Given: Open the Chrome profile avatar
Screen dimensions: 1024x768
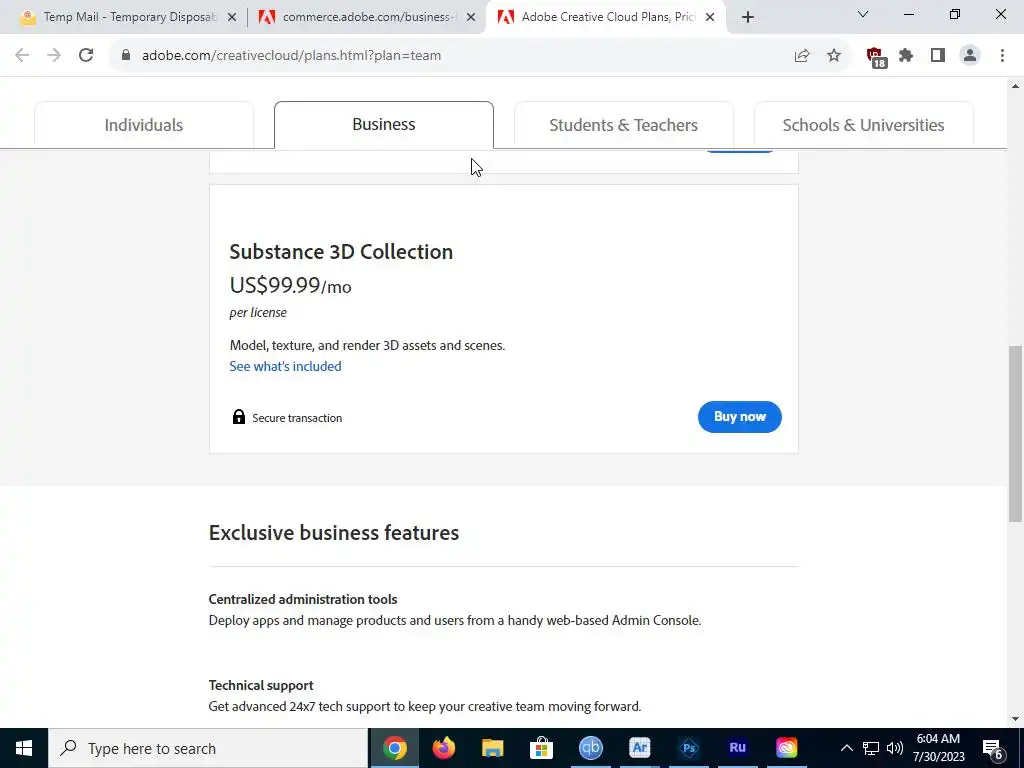Looking at the screenshot, I should (970, 56).
